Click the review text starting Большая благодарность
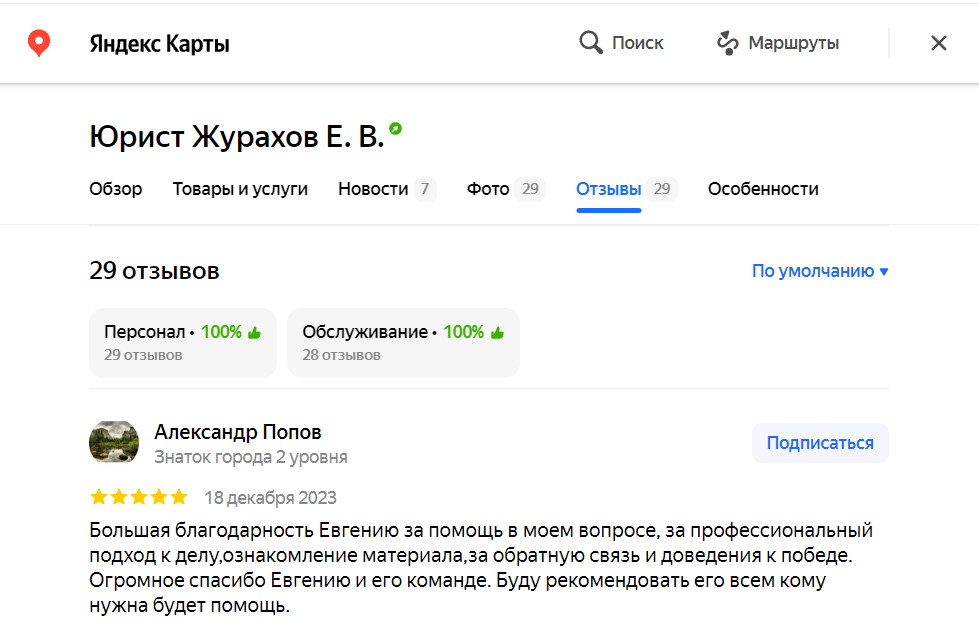979x626 pixels. coord(481,567)
